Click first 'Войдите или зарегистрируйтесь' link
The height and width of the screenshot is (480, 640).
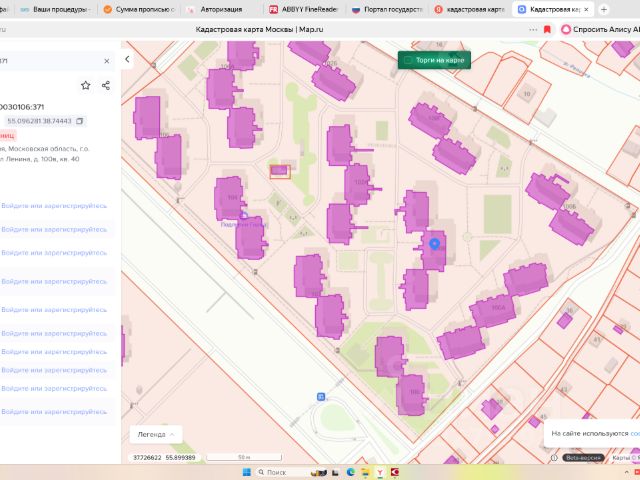[54, 206]
